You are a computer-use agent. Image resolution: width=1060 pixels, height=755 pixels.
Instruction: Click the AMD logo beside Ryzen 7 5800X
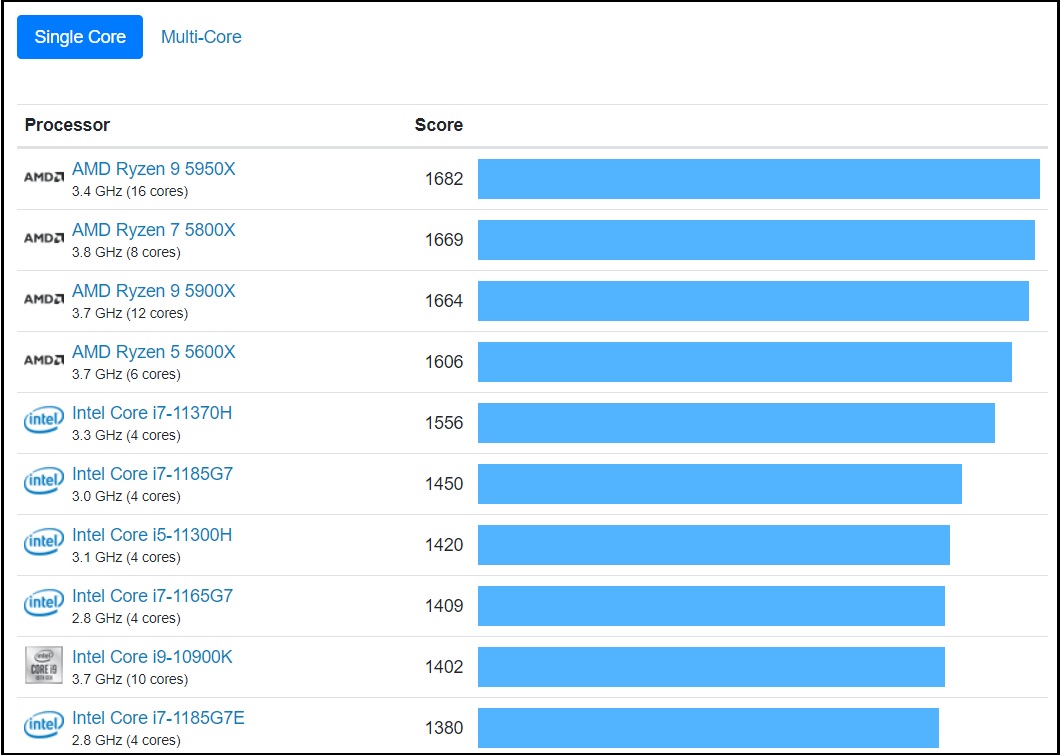(x=44, y=238)
